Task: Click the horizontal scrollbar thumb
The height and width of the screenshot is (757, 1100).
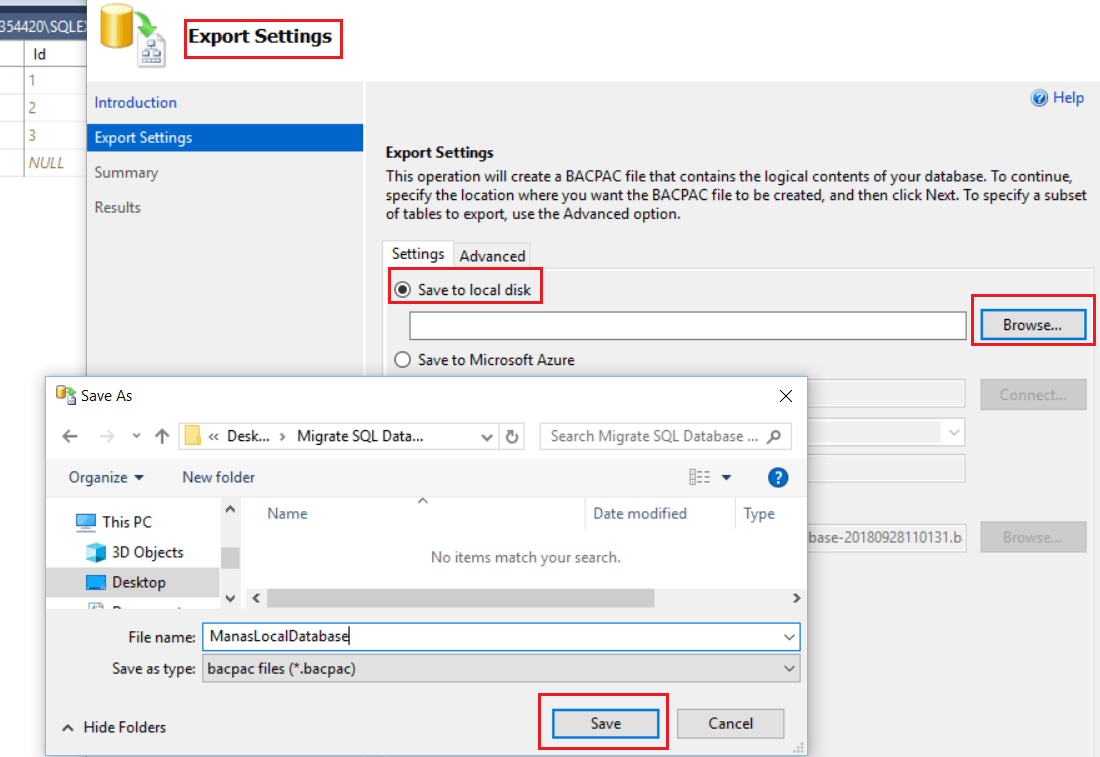Action: click(x=461, y=598)
